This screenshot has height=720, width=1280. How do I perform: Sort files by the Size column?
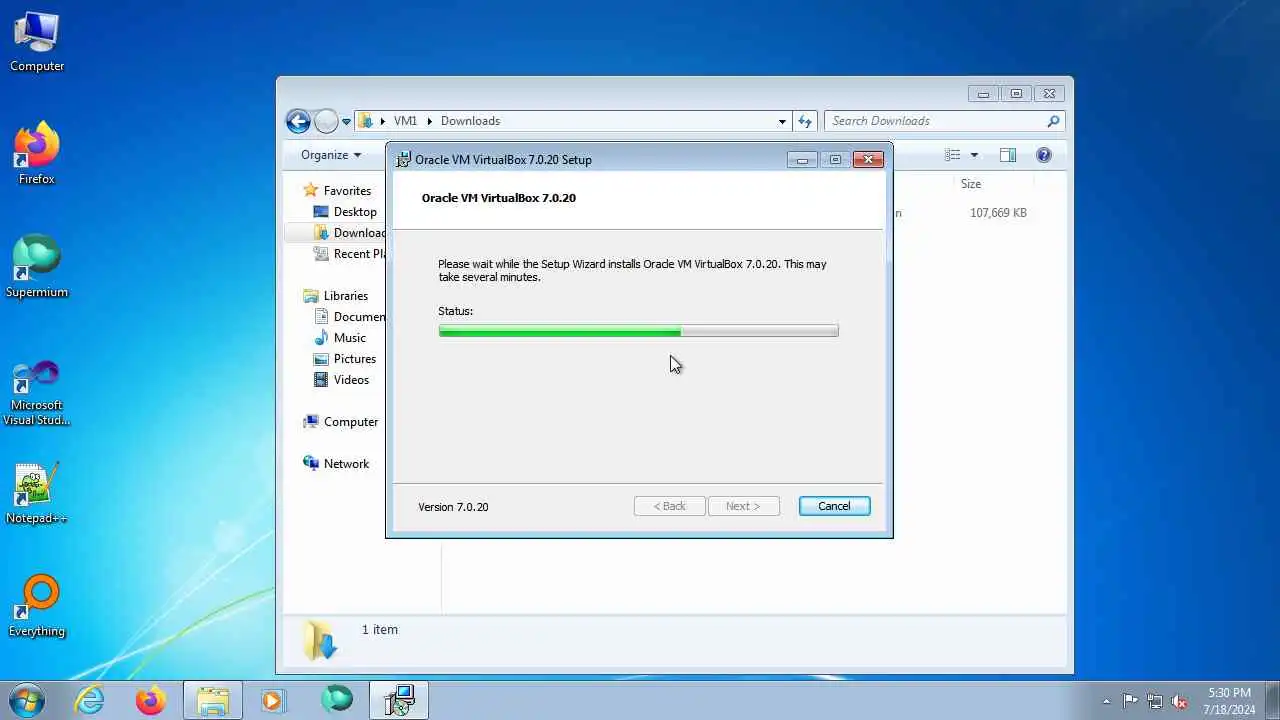971,184
